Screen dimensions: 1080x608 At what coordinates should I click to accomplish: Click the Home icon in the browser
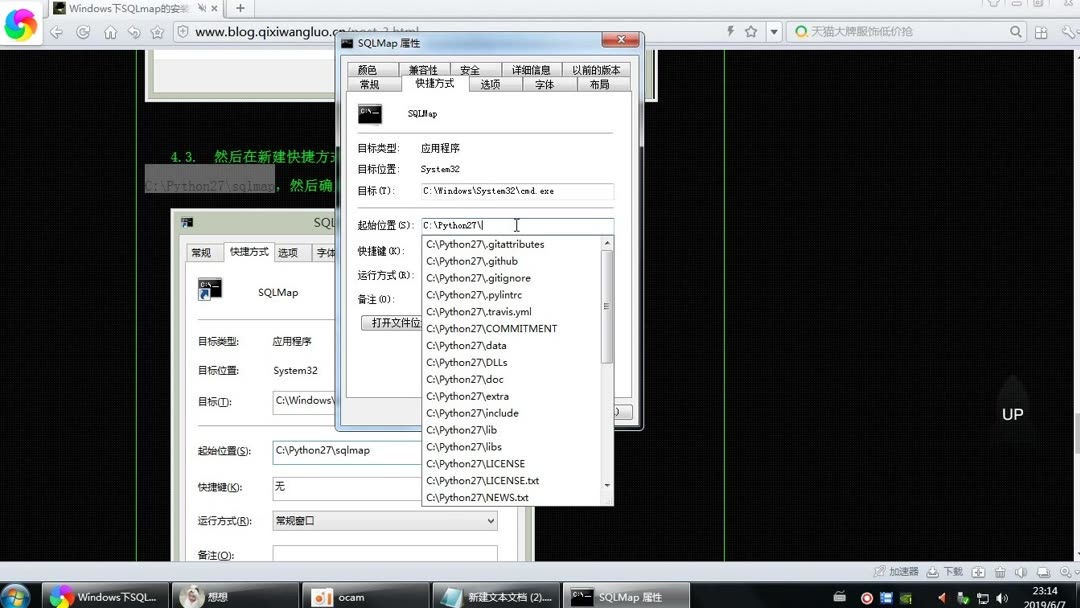coord(110,32)
